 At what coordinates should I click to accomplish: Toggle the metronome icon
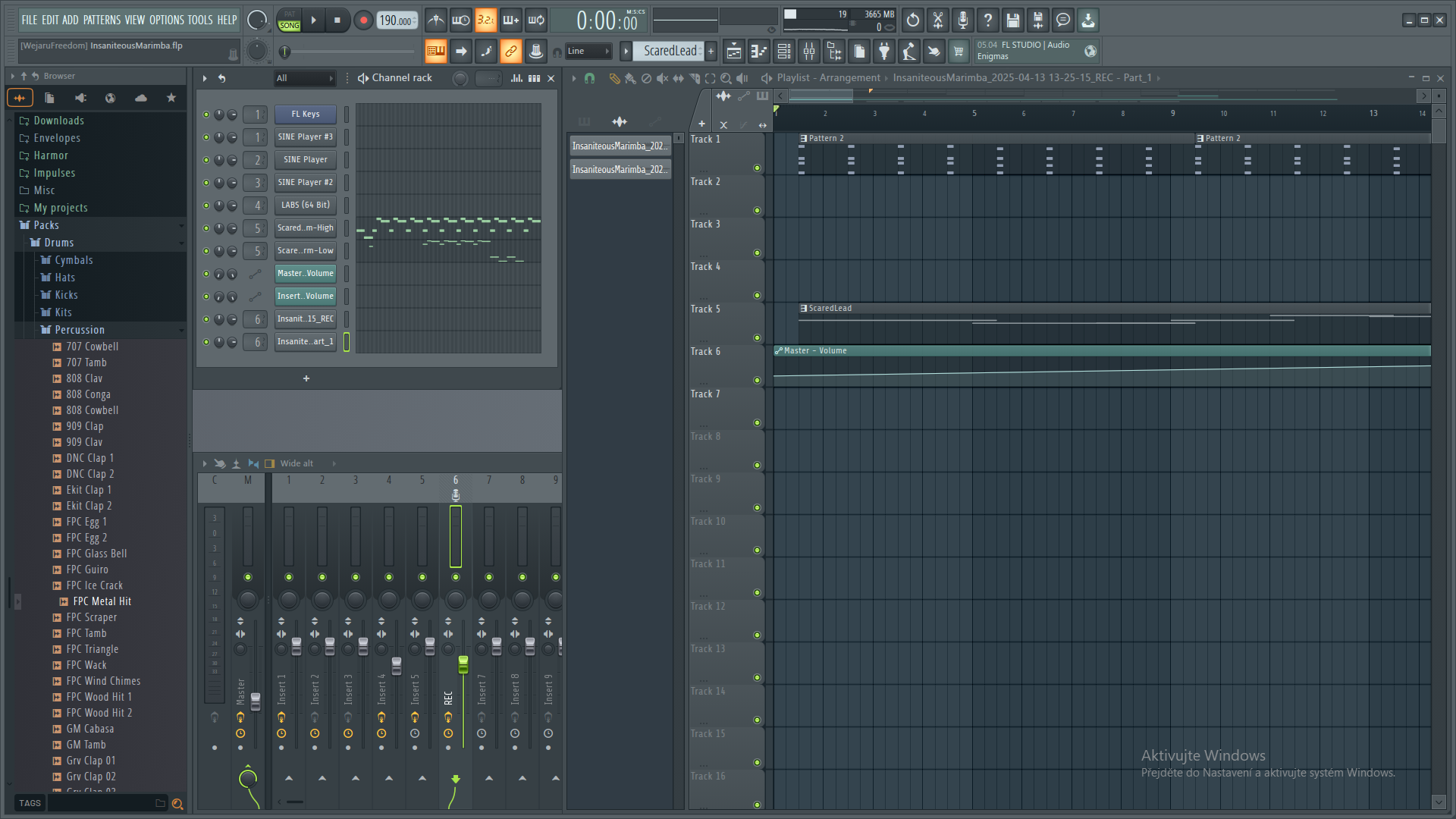435,20
